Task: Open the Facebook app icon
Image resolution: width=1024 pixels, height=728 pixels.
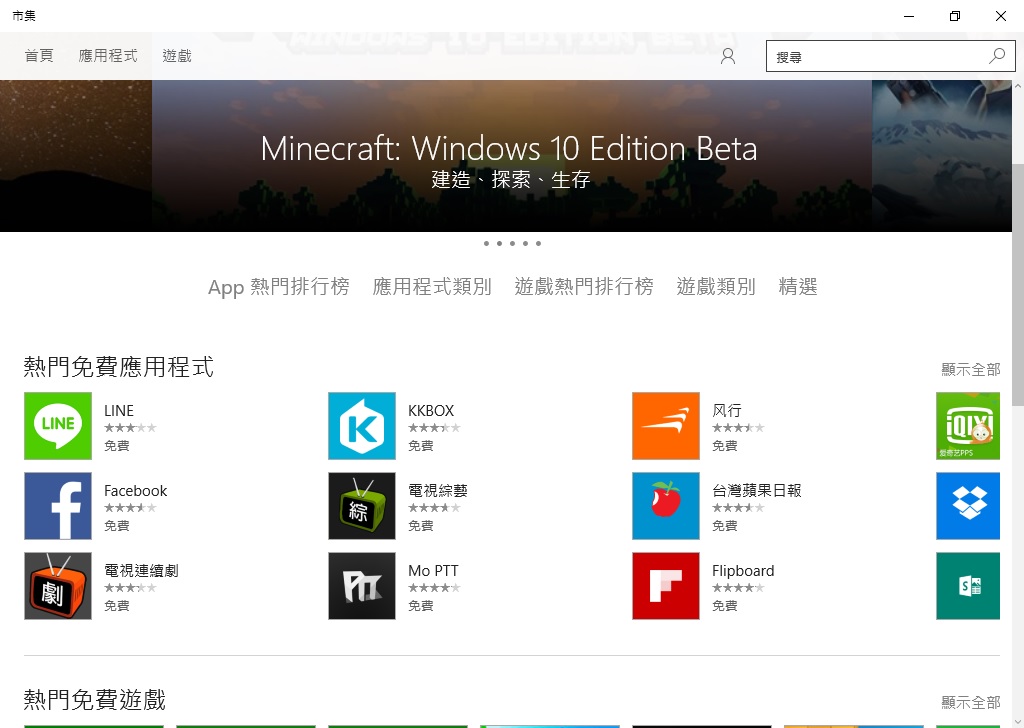Action: pyautogui.click(x=58, y=506)
